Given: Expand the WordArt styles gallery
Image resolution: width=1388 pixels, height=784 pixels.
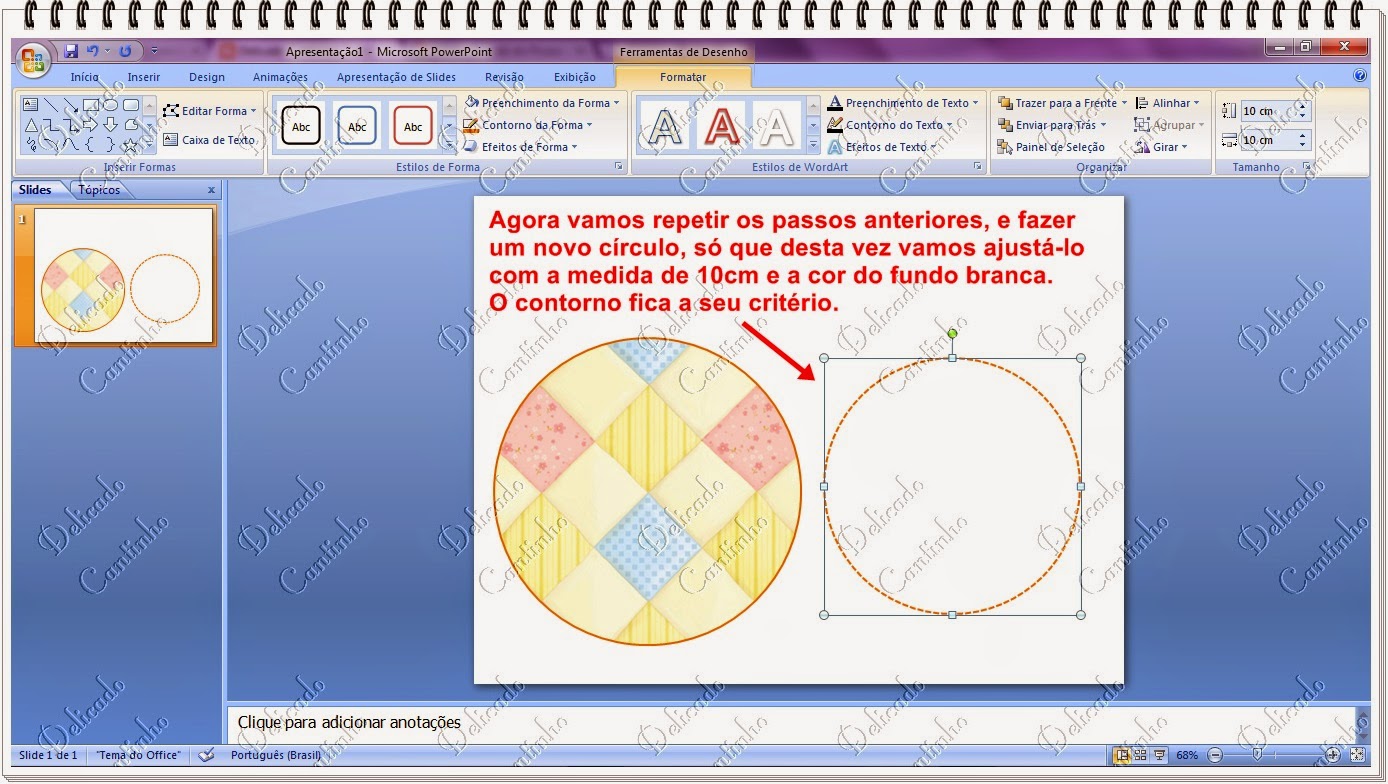Looking at the screenshot, I should pyautogui.click(x=813, y=145).
